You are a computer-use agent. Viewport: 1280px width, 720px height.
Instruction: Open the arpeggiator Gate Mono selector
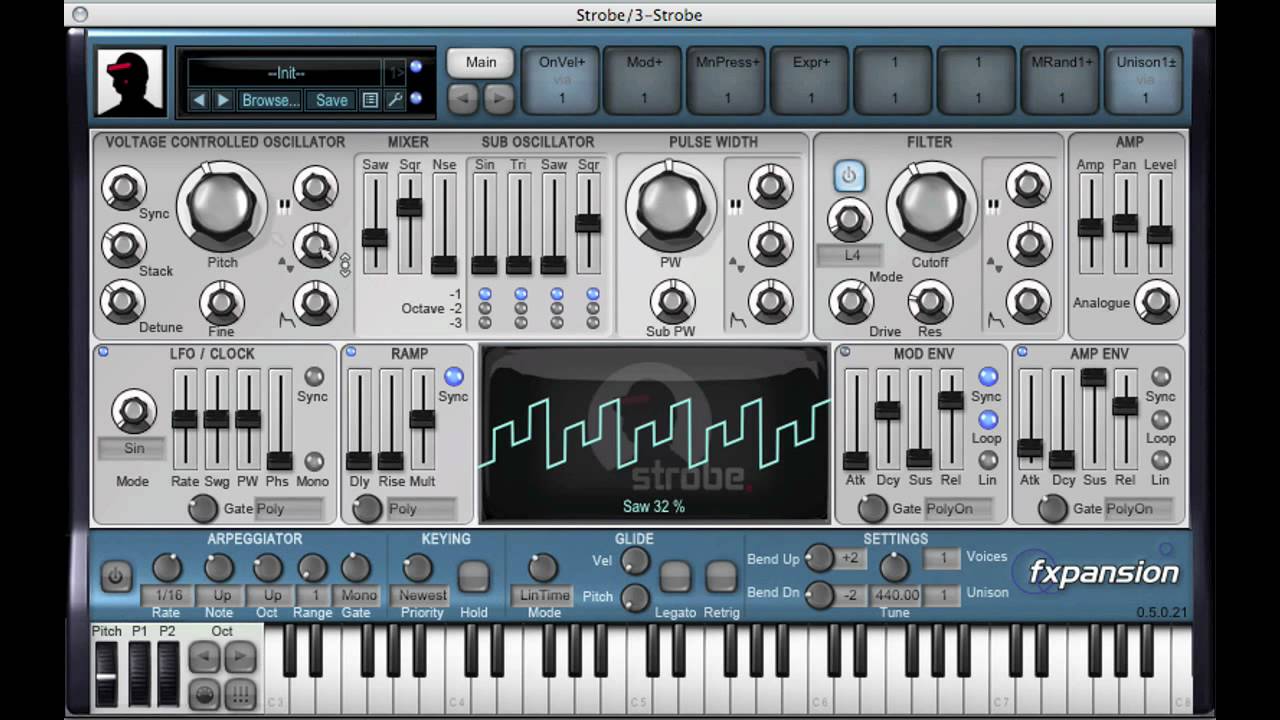tap(359, 594)
